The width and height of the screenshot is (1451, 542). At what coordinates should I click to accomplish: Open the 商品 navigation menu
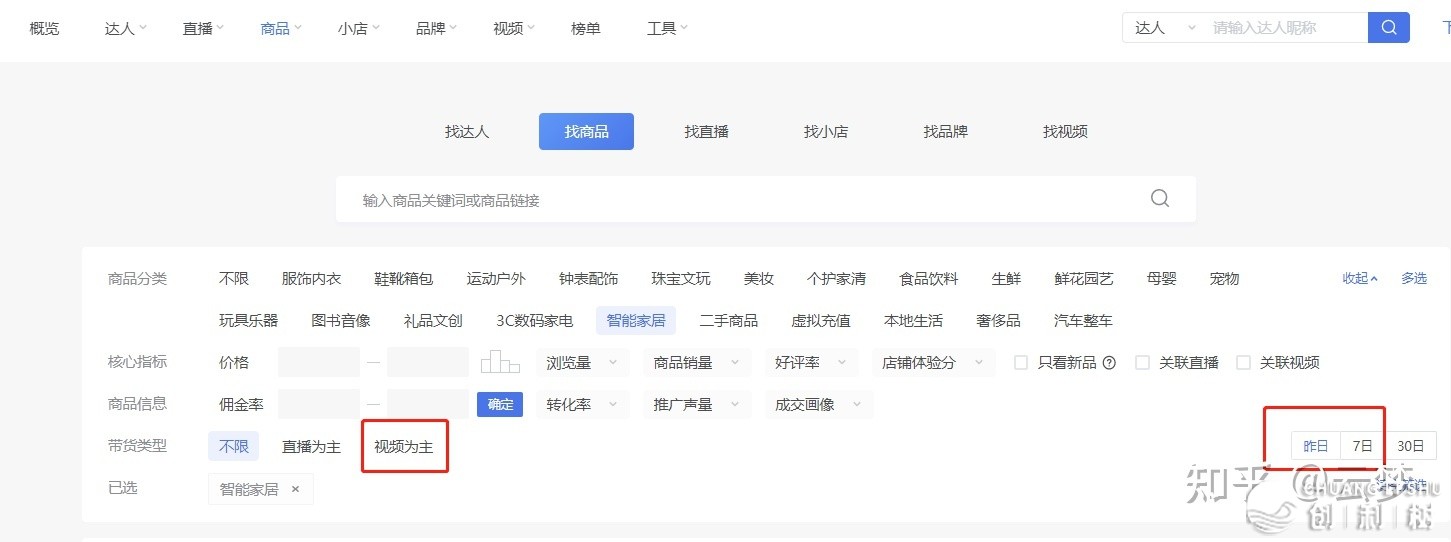coord(281,28)
